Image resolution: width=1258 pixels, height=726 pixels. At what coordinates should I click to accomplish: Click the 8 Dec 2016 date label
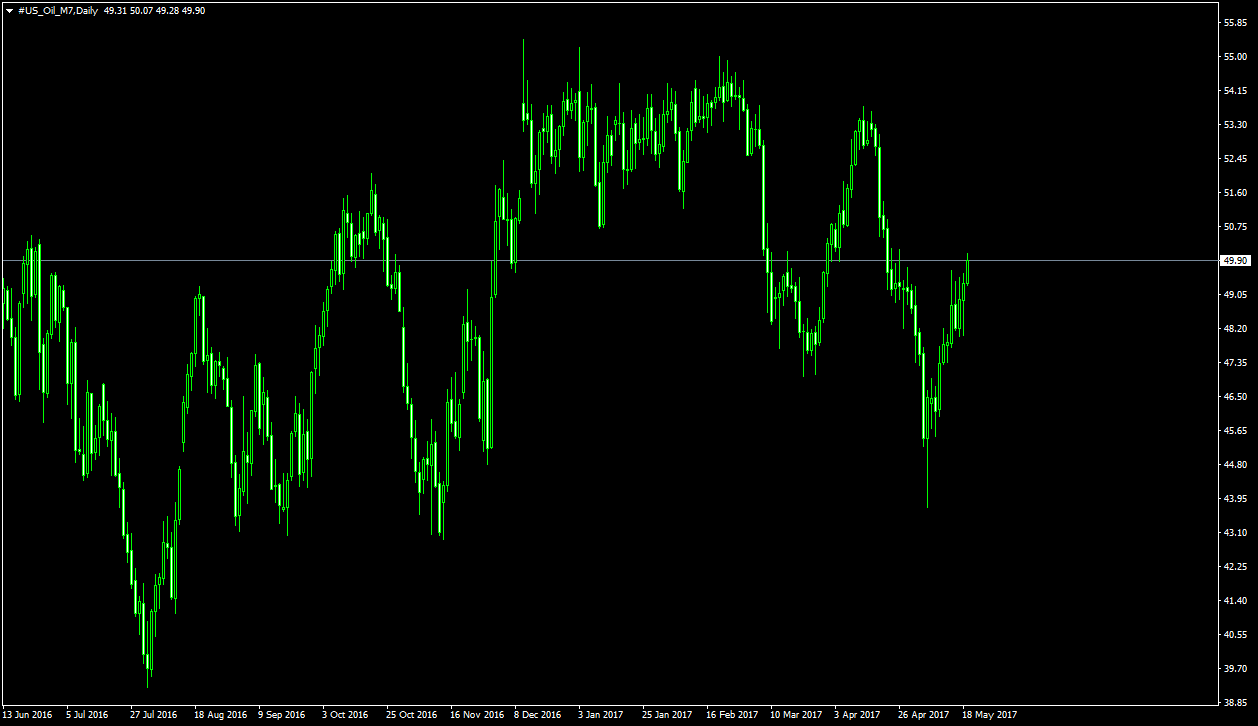click(x=538, y=715)
